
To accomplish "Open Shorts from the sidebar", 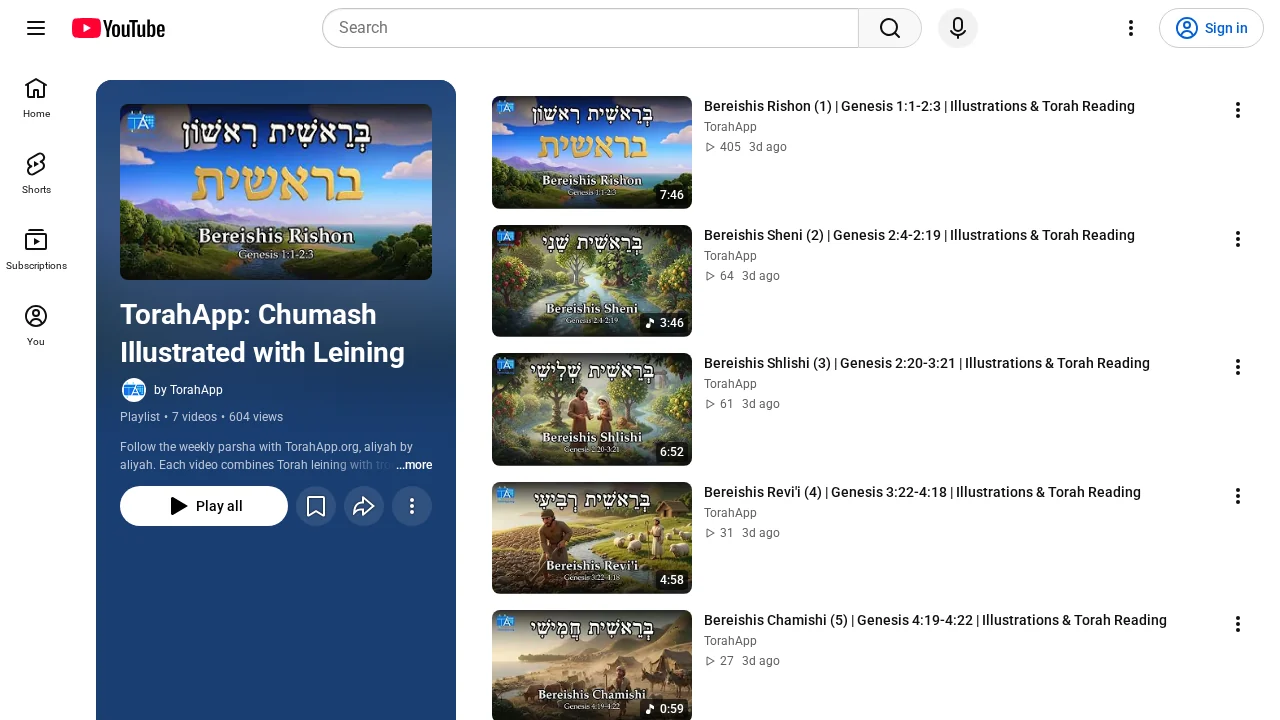I will pos(36,174).
